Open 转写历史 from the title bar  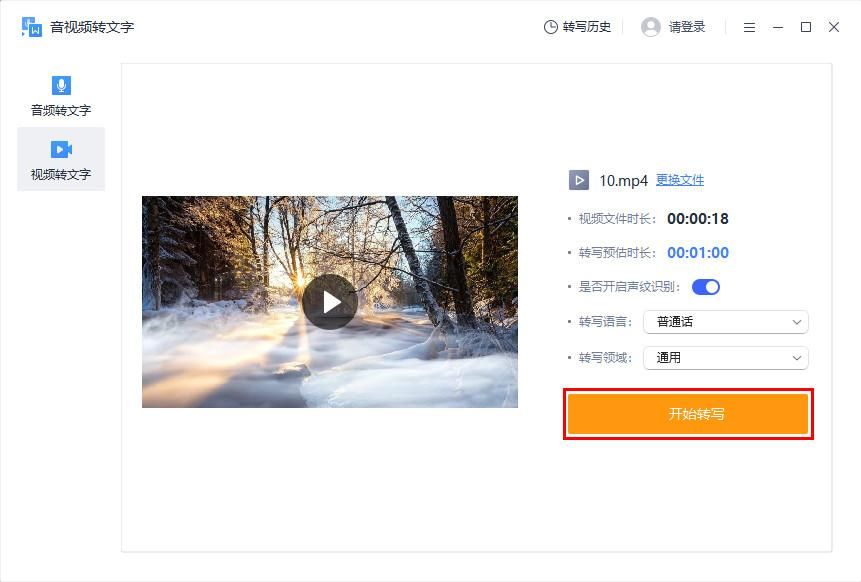[586, 27]
